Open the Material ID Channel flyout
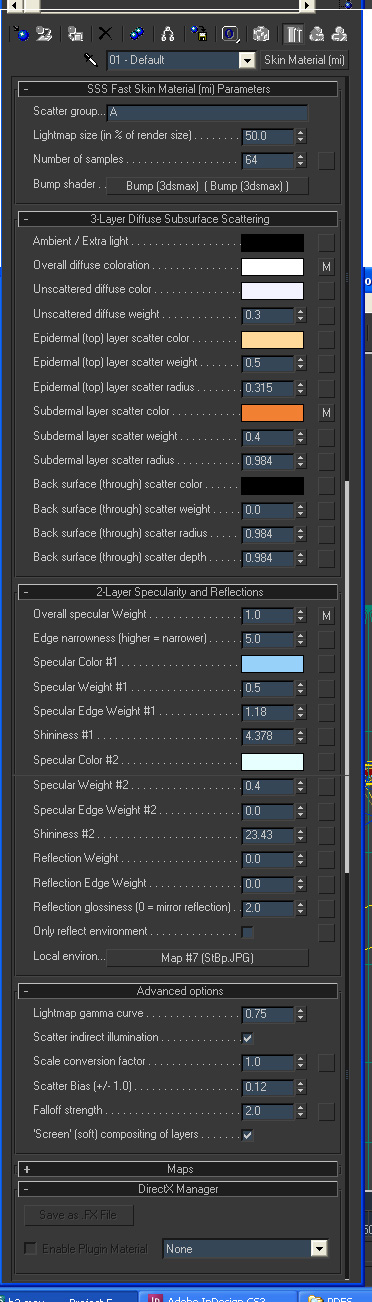The image size is (372, 1302). 230,34
